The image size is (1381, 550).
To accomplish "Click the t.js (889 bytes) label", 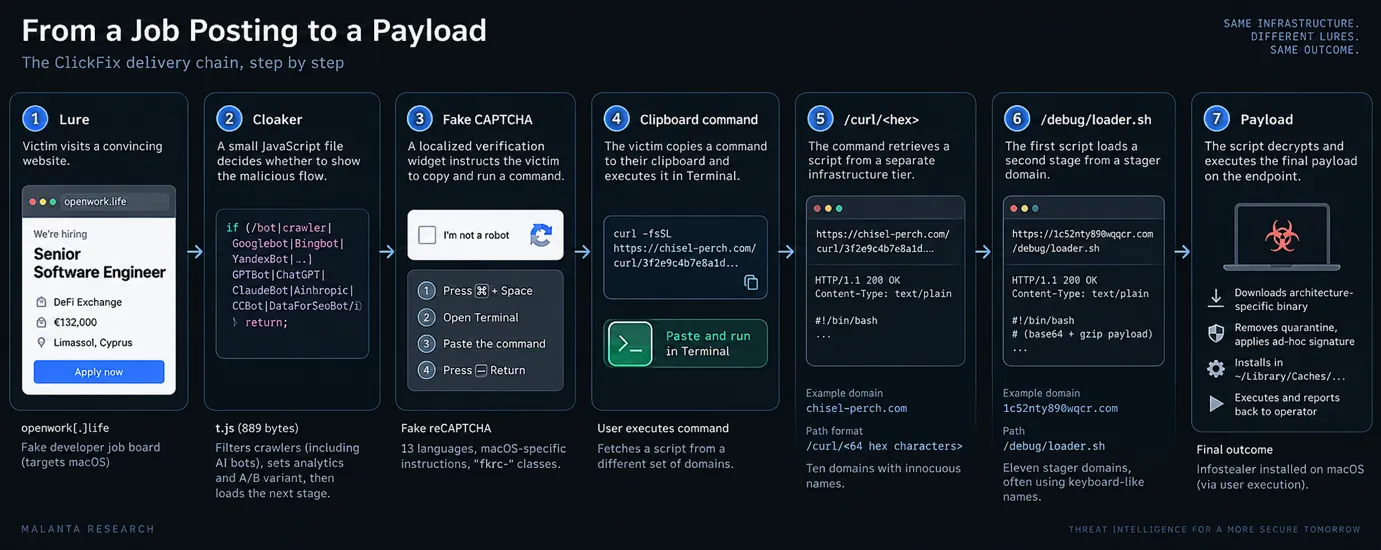I will [257, 428].
